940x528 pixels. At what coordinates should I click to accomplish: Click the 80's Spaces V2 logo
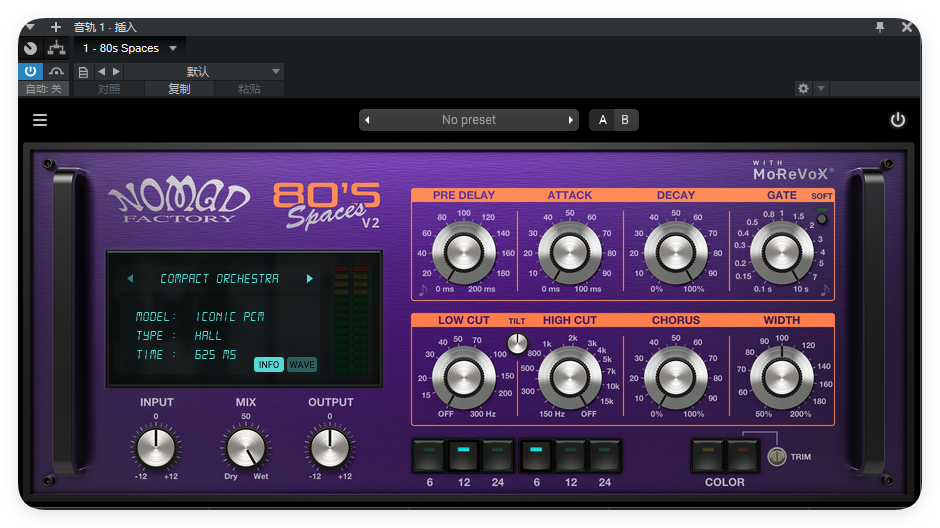327,206
